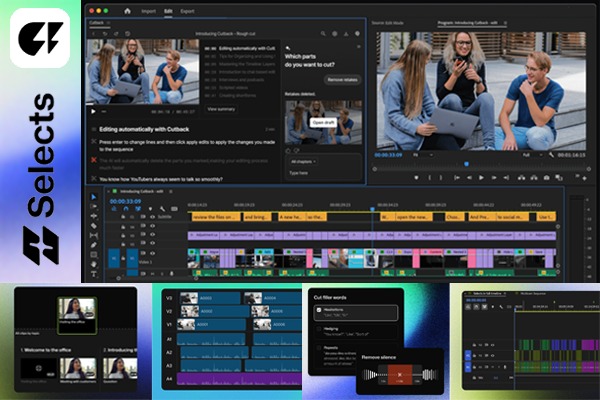600x400 pixels.
Task: Toggle Snap in timeline magnet icon
Action: coord(126,209)
